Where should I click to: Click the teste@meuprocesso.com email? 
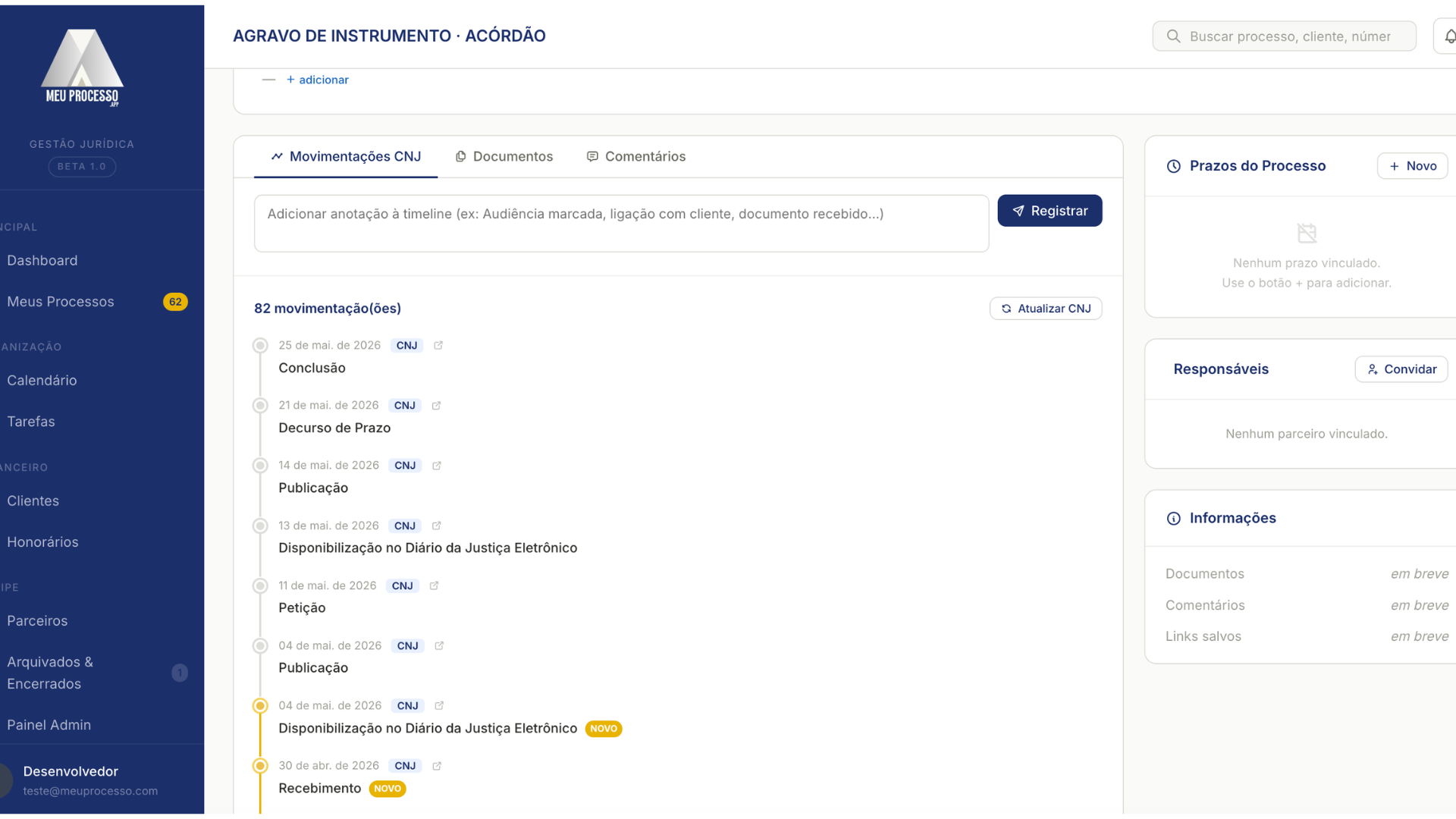click(90, 791)
